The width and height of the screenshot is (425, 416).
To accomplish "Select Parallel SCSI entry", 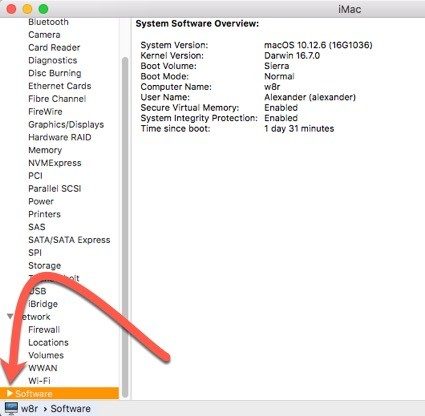I will (55, 189).
